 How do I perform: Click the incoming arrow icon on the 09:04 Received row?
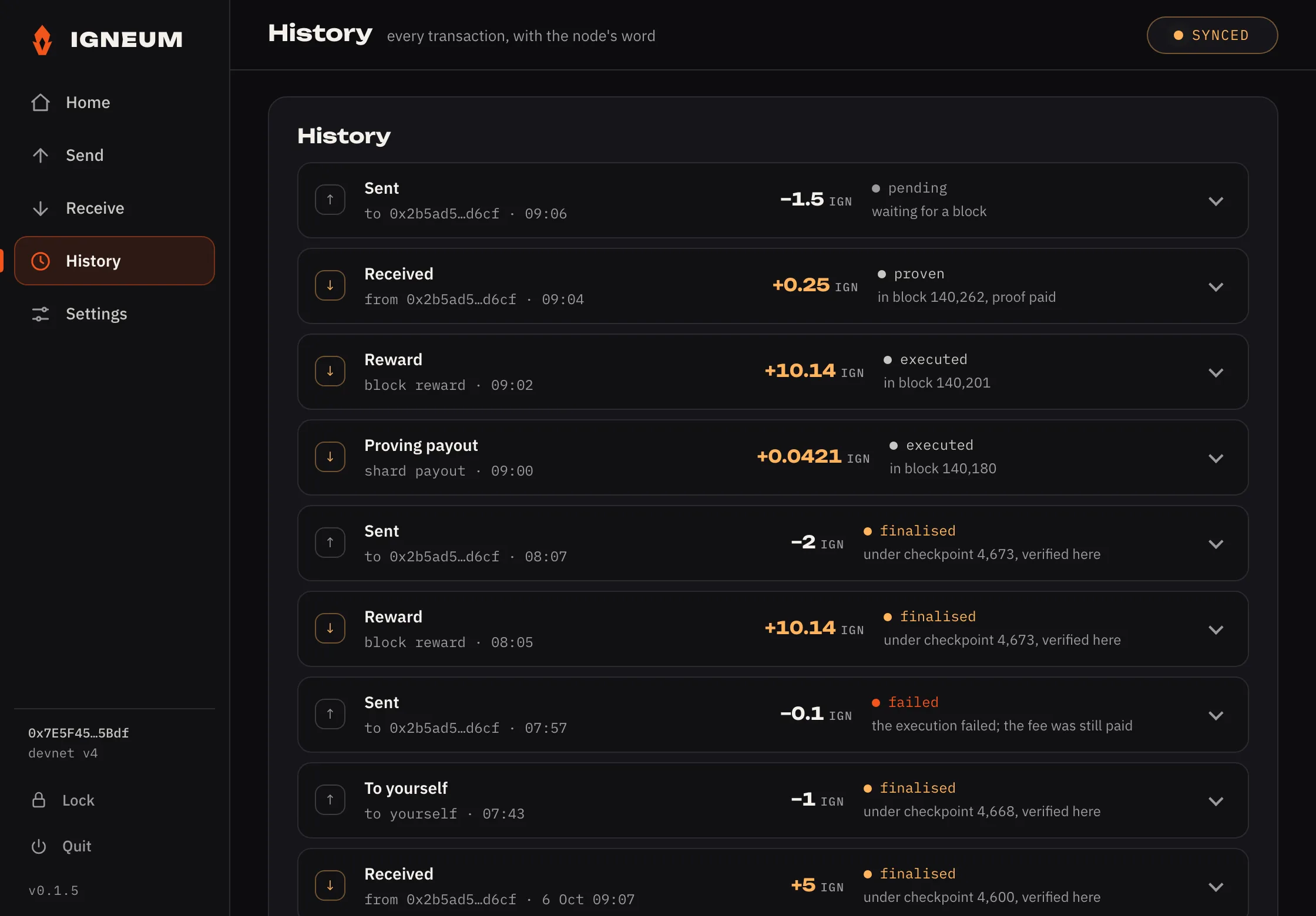pyautogui.click(x=330, y=285)
